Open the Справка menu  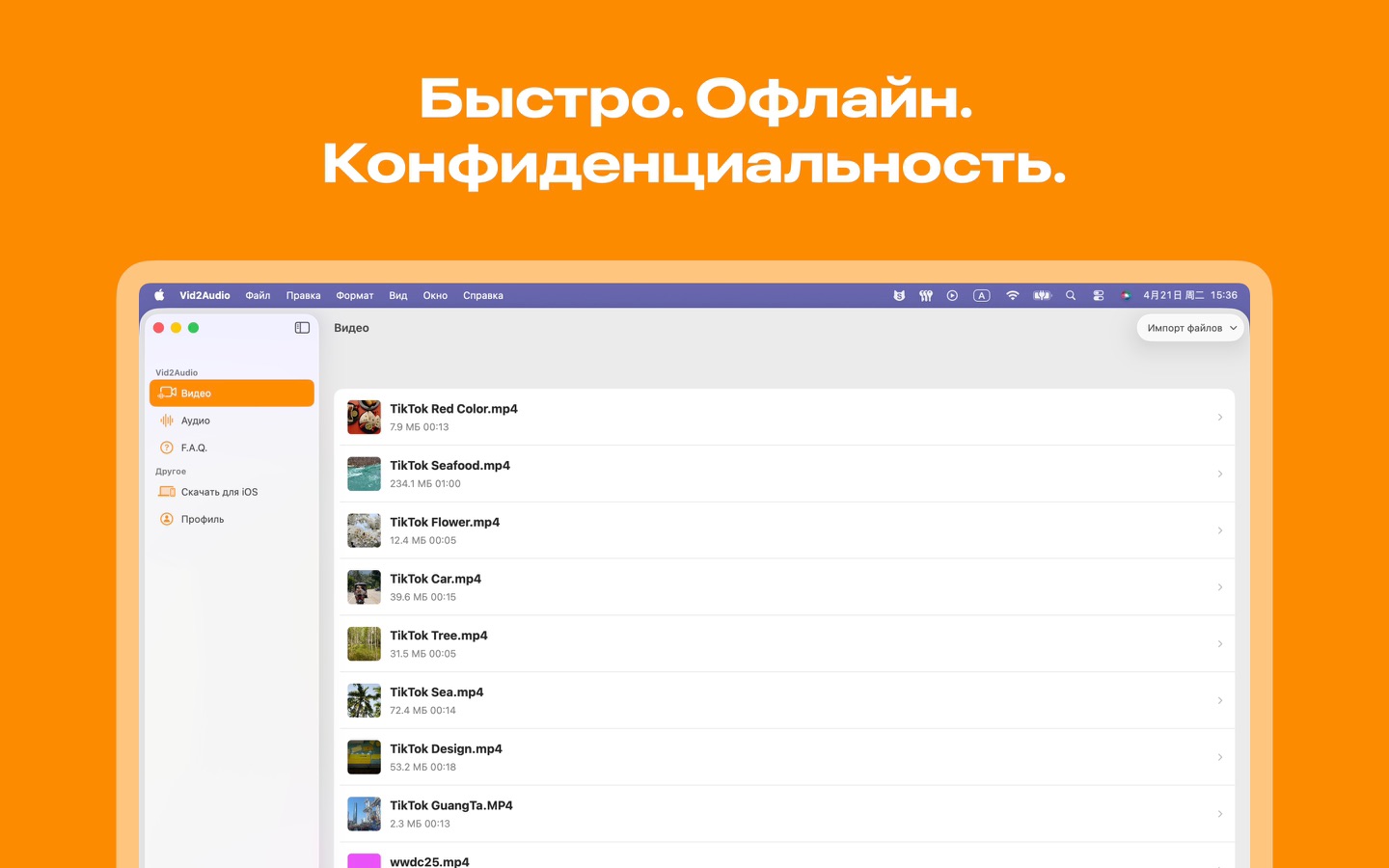(483, 296)
